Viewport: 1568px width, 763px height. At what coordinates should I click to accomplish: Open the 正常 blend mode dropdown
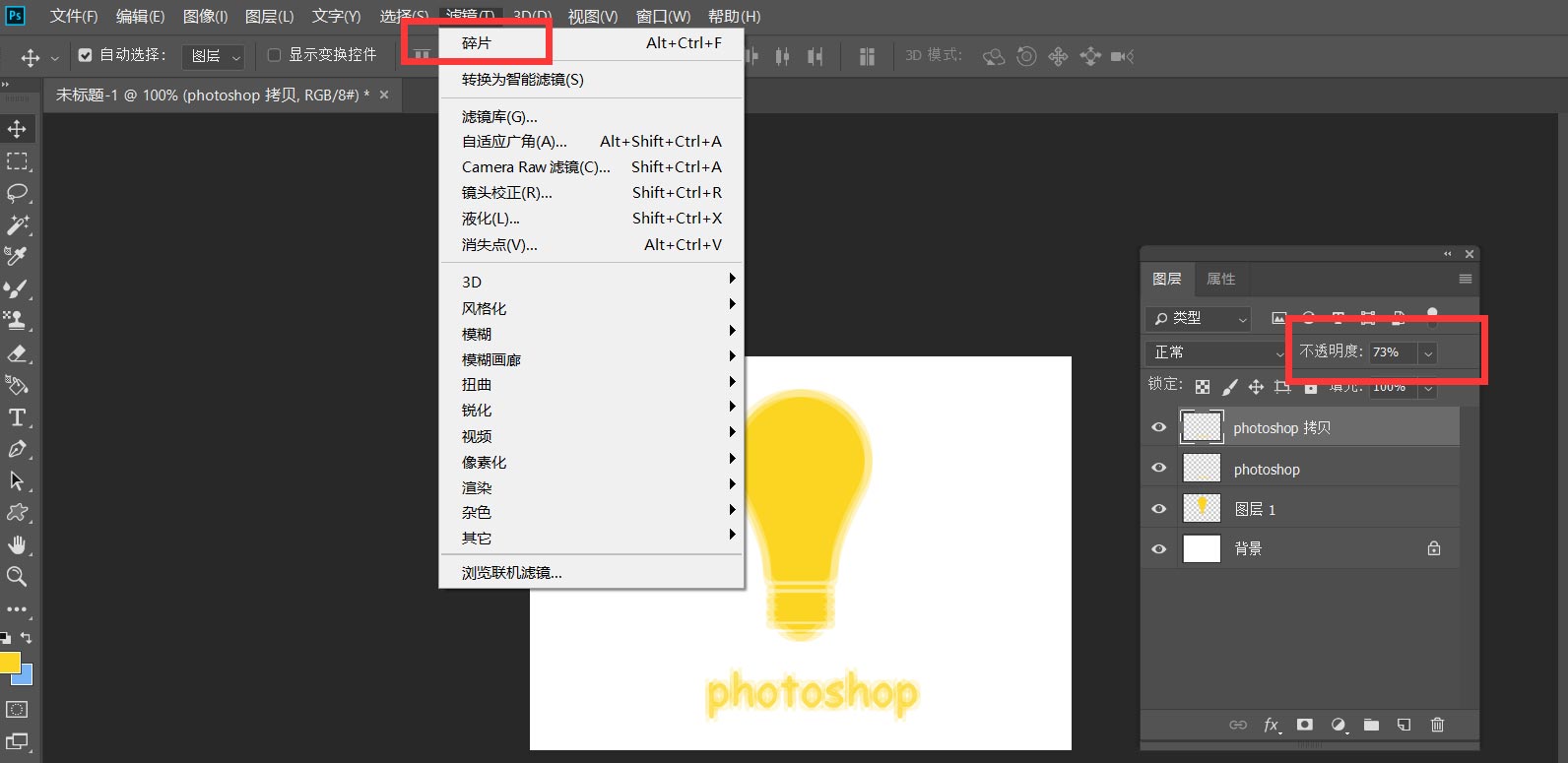pyautogui.click(x=1216, y=352)
